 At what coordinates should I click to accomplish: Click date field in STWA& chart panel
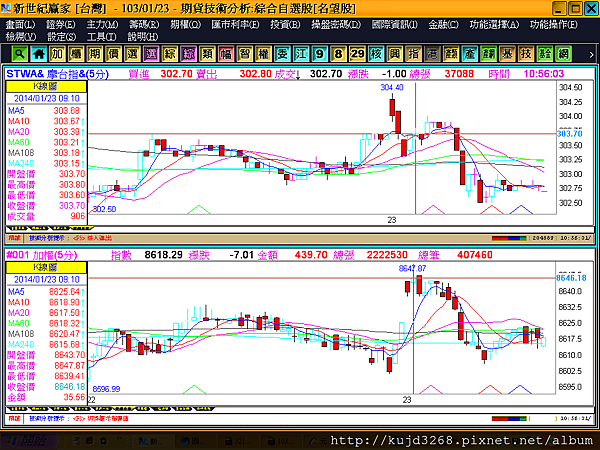point(46,98)
